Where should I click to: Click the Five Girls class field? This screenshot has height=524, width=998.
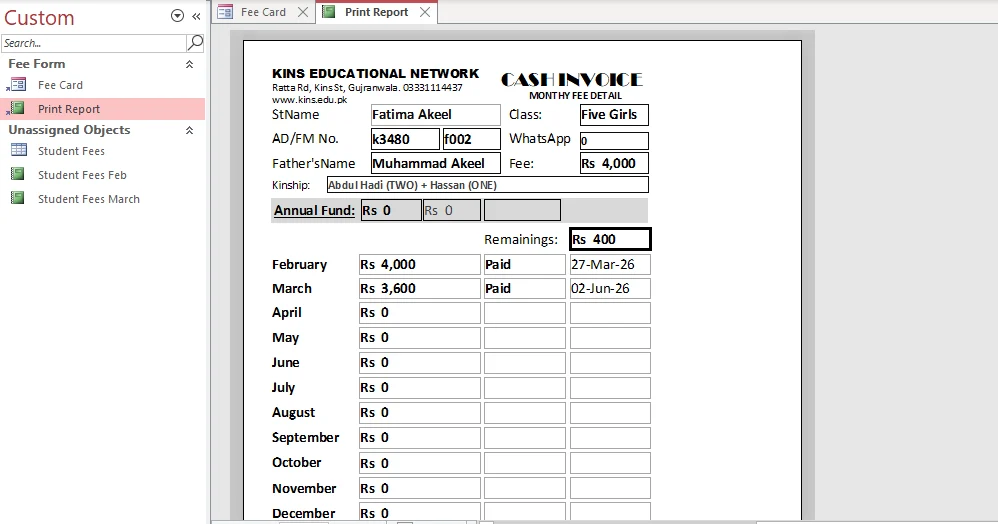[614, 115]
